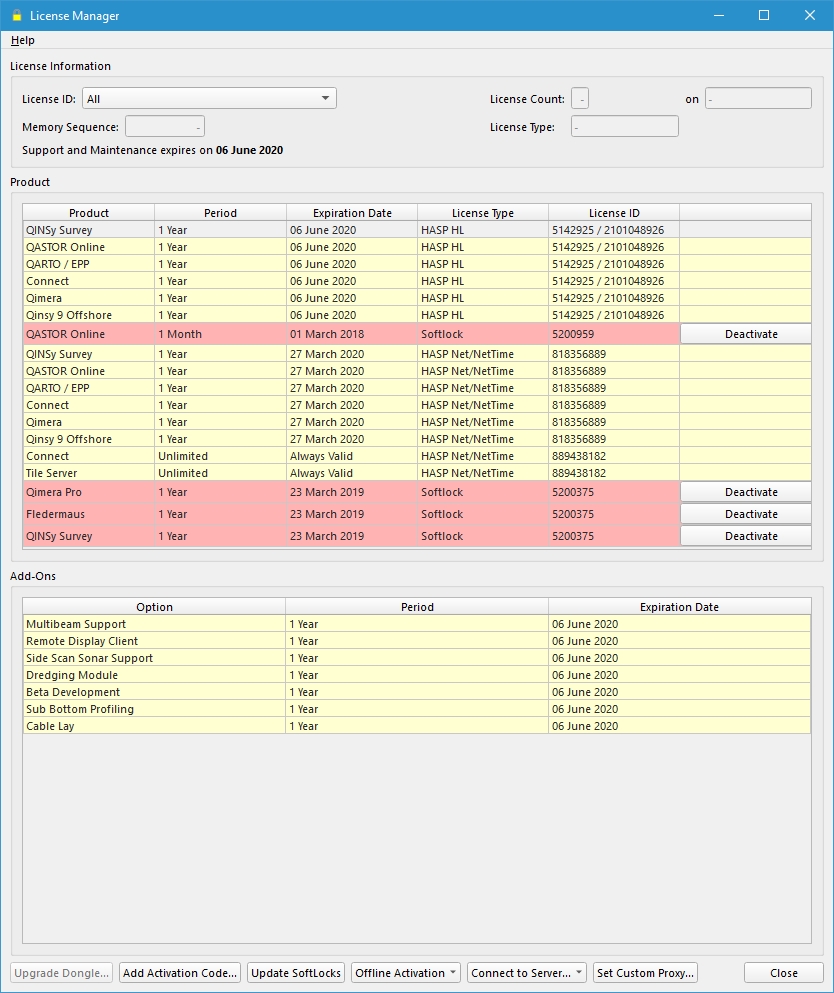The width and height of the screenshot is (834, 993).
Task: Deactivate the Fledermaus license
Action: click(746, 514)
